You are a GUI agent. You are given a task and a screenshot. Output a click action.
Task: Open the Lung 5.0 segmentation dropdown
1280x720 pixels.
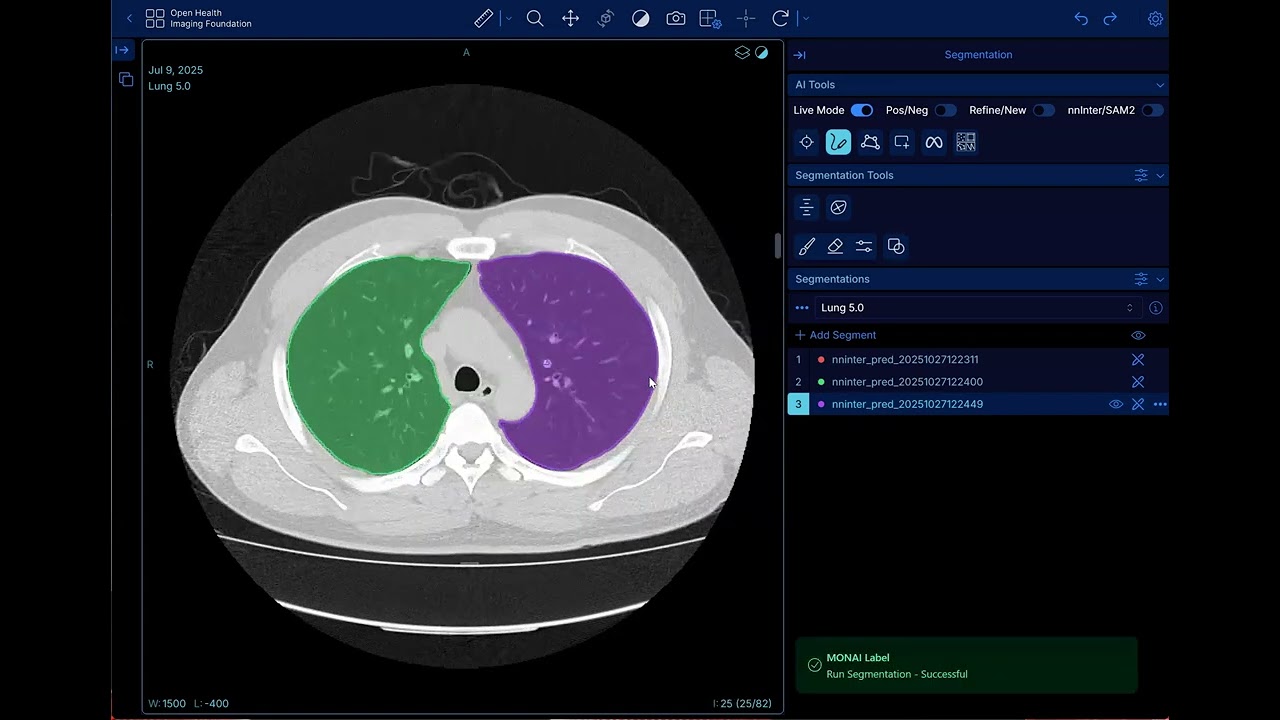pos(977,308)
